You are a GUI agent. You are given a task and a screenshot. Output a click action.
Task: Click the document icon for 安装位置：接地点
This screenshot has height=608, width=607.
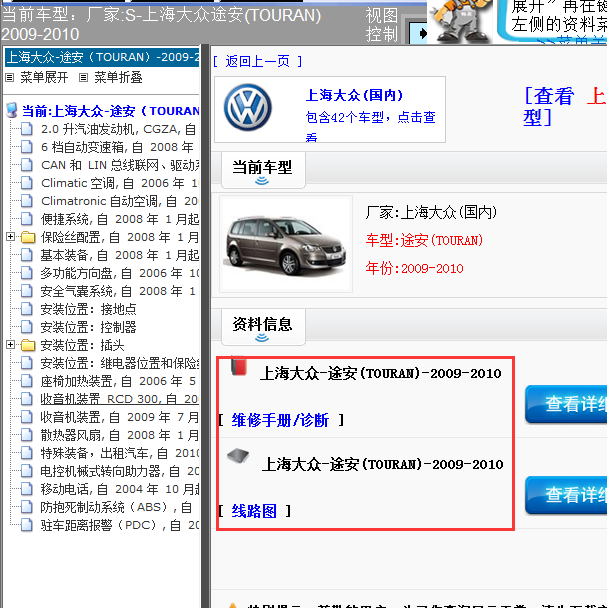click(x=26, y=309)
